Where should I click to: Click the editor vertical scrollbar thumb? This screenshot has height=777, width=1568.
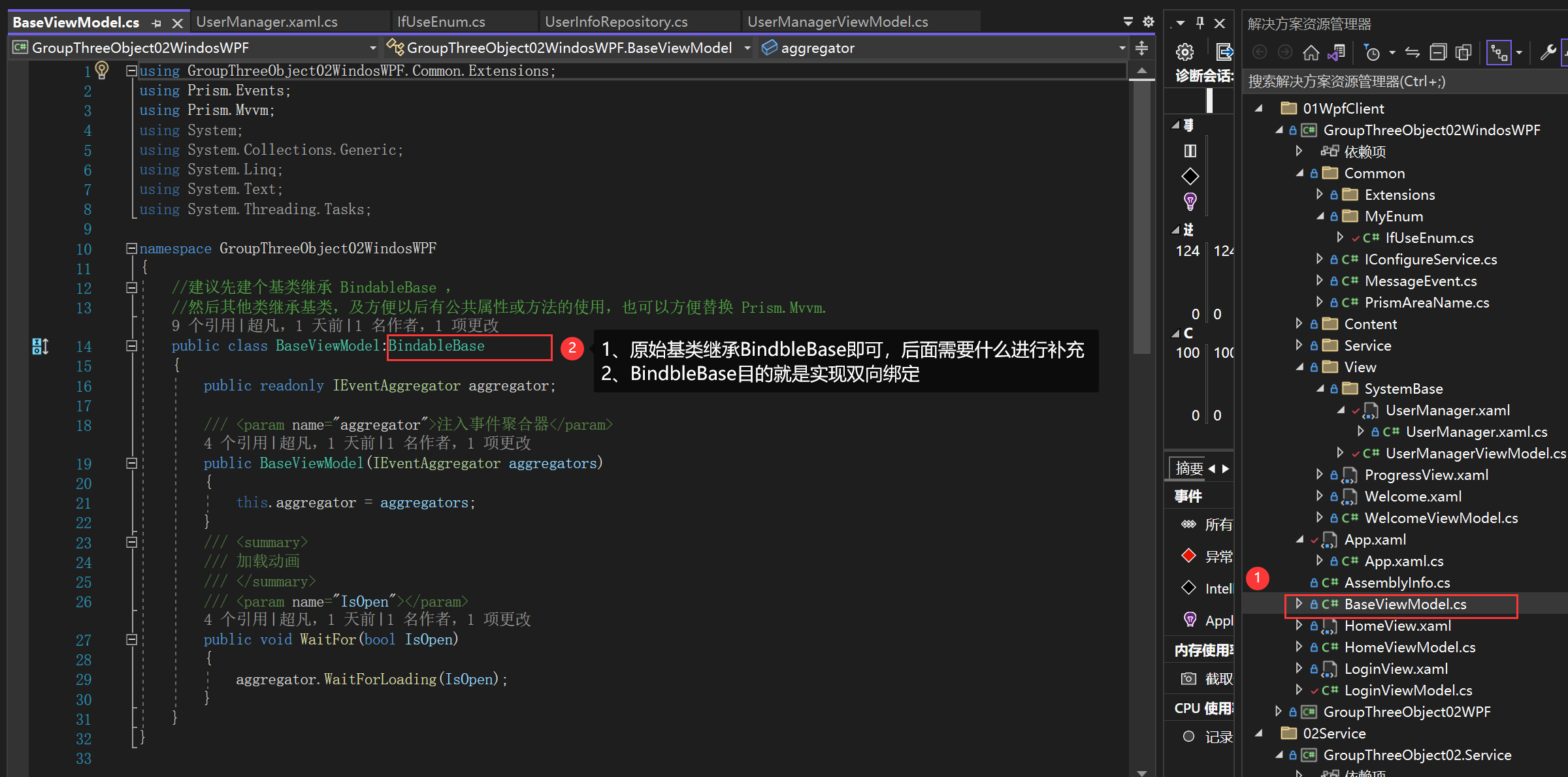(x=1141, y=215)
